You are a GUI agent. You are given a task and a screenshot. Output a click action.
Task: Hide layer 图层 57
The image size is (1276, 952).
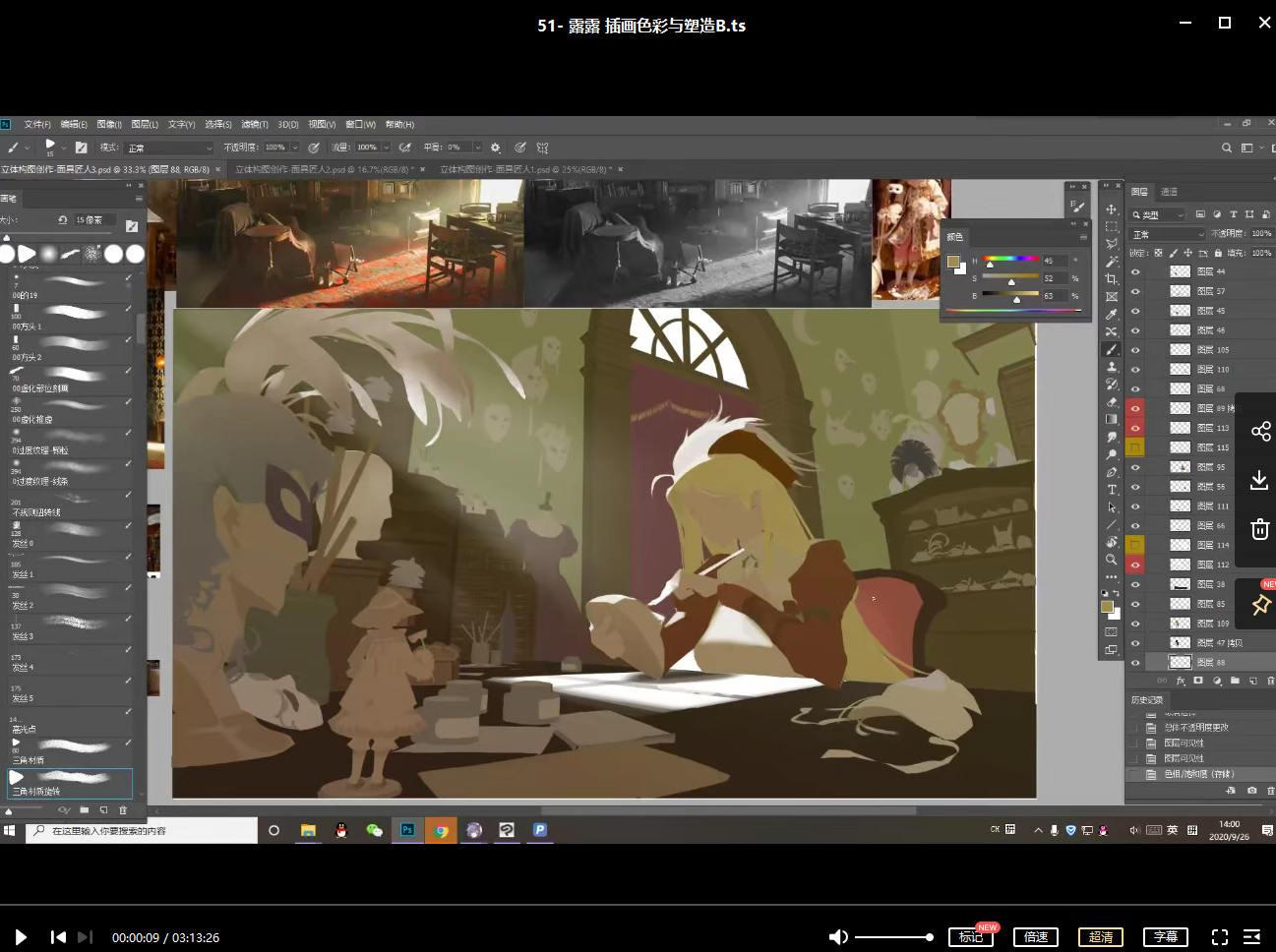(1135, 291)
